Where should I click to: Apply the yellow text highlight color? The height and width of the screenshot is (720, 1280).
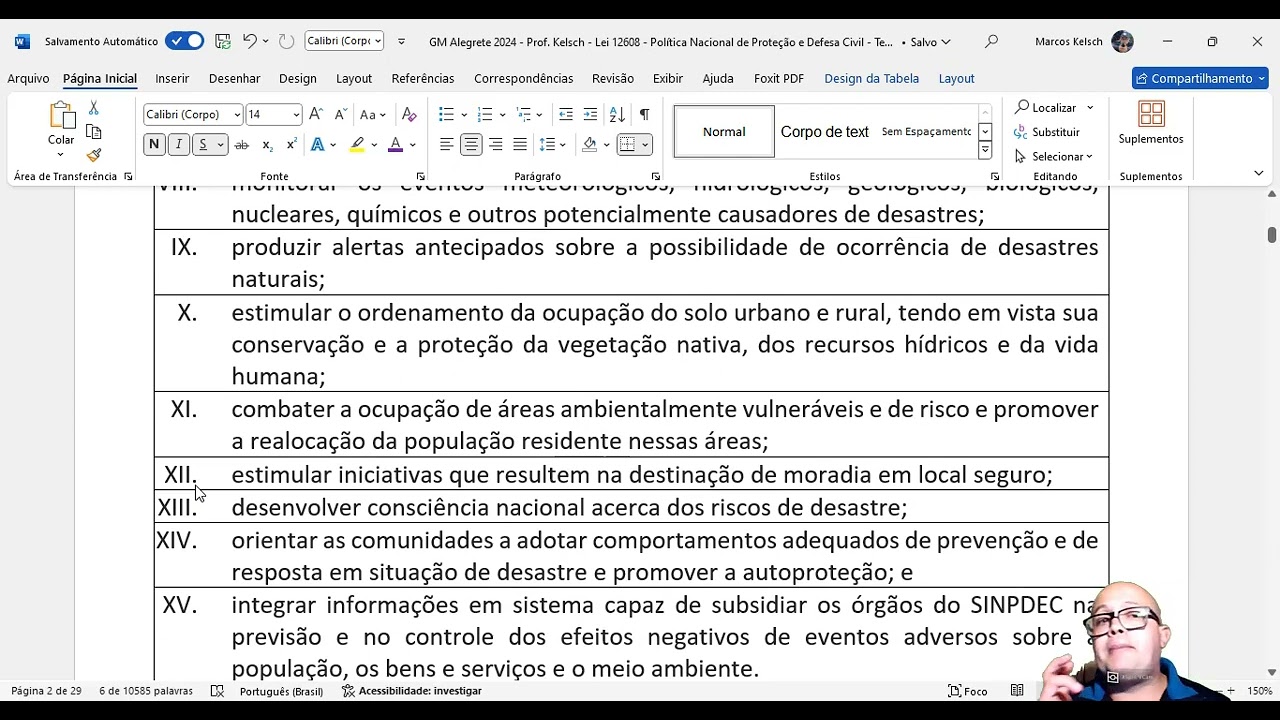pyautogui.click(x=357, y=145)
